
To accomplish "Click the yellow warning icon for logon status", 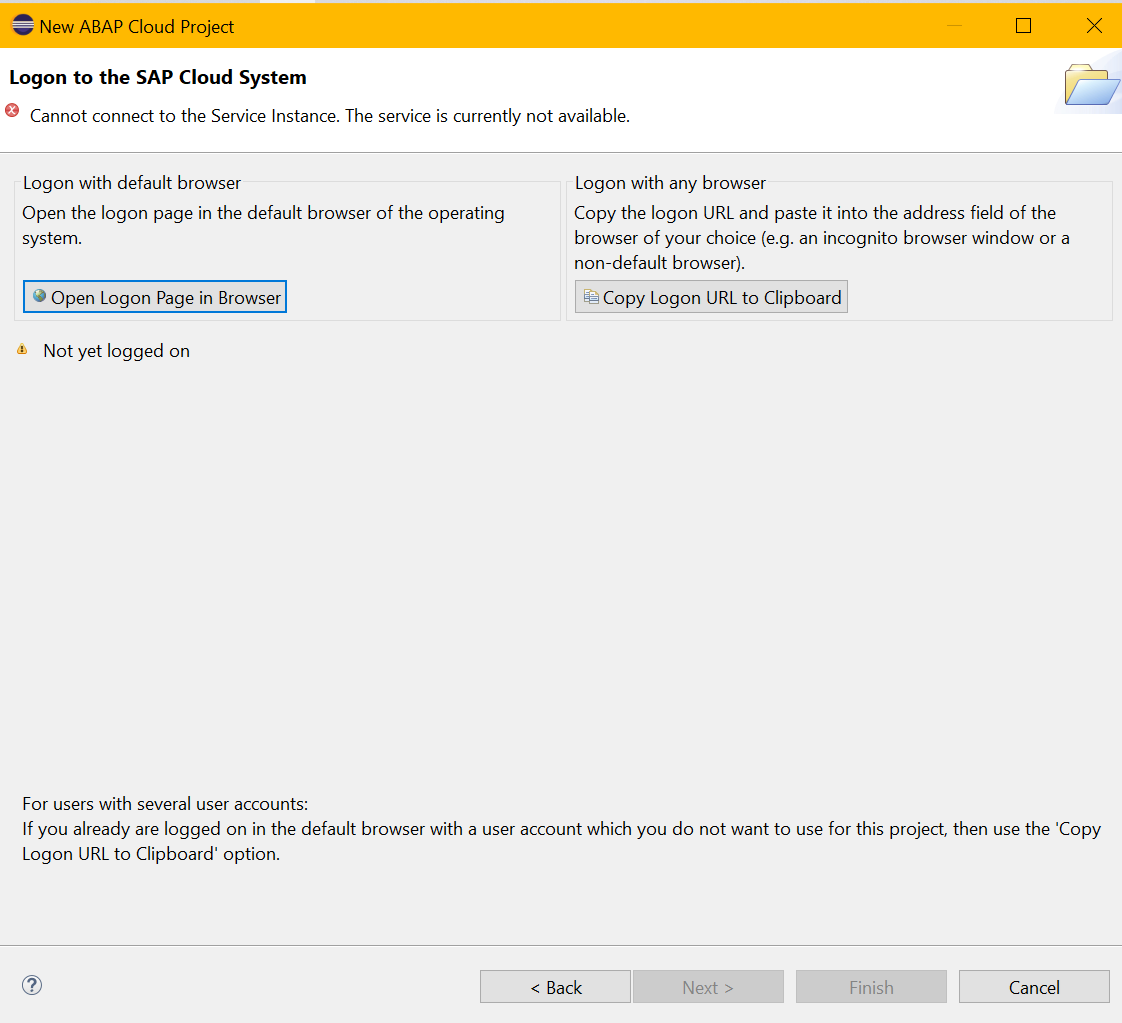I will (22, 350).
